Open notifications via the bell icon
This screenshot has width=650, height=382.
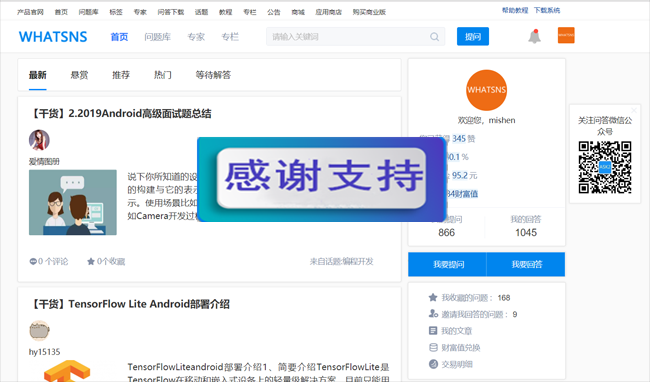[x=534, y=36]
